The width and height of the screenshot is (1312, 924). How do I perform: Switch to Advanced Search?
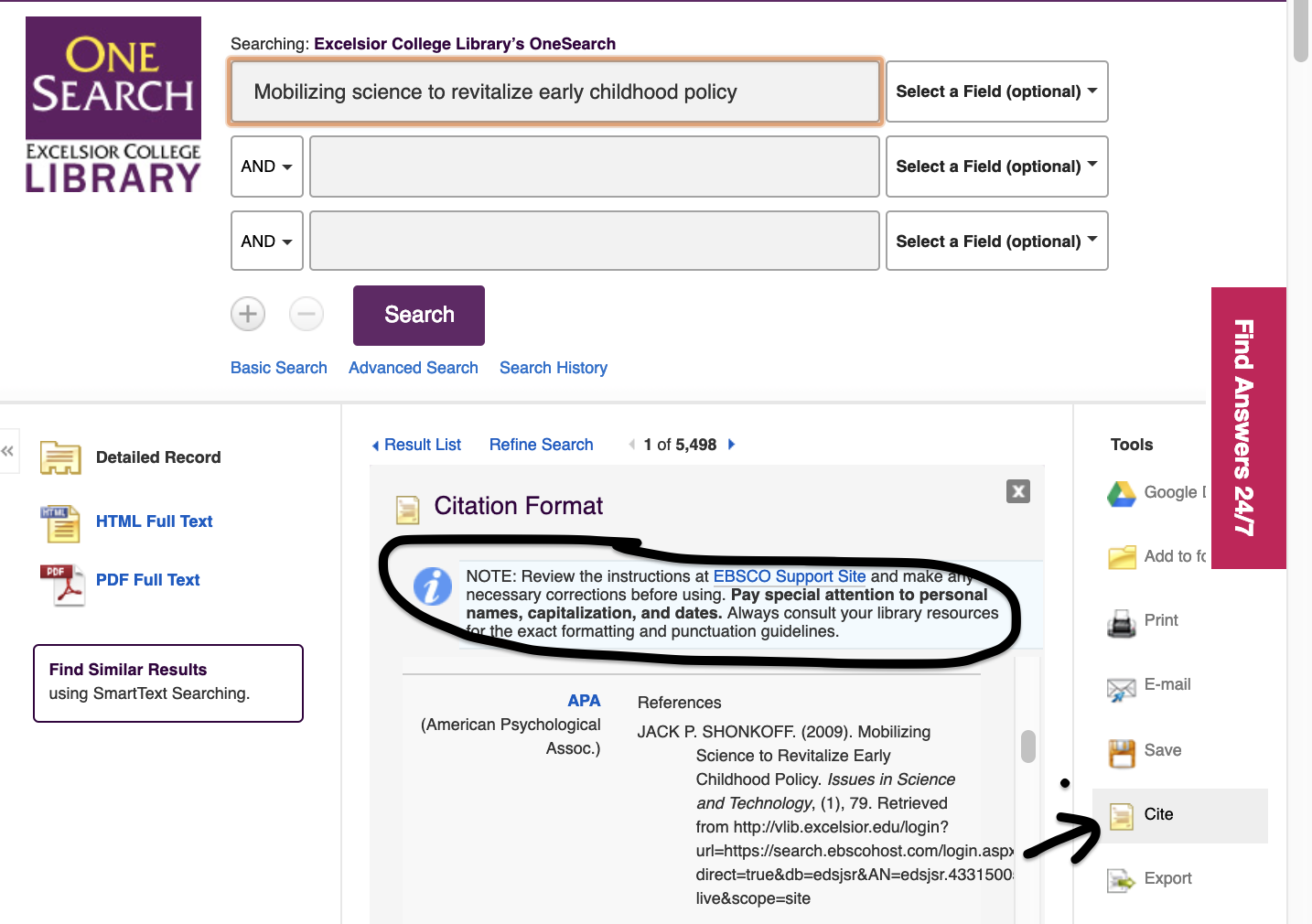click(414, 368)
